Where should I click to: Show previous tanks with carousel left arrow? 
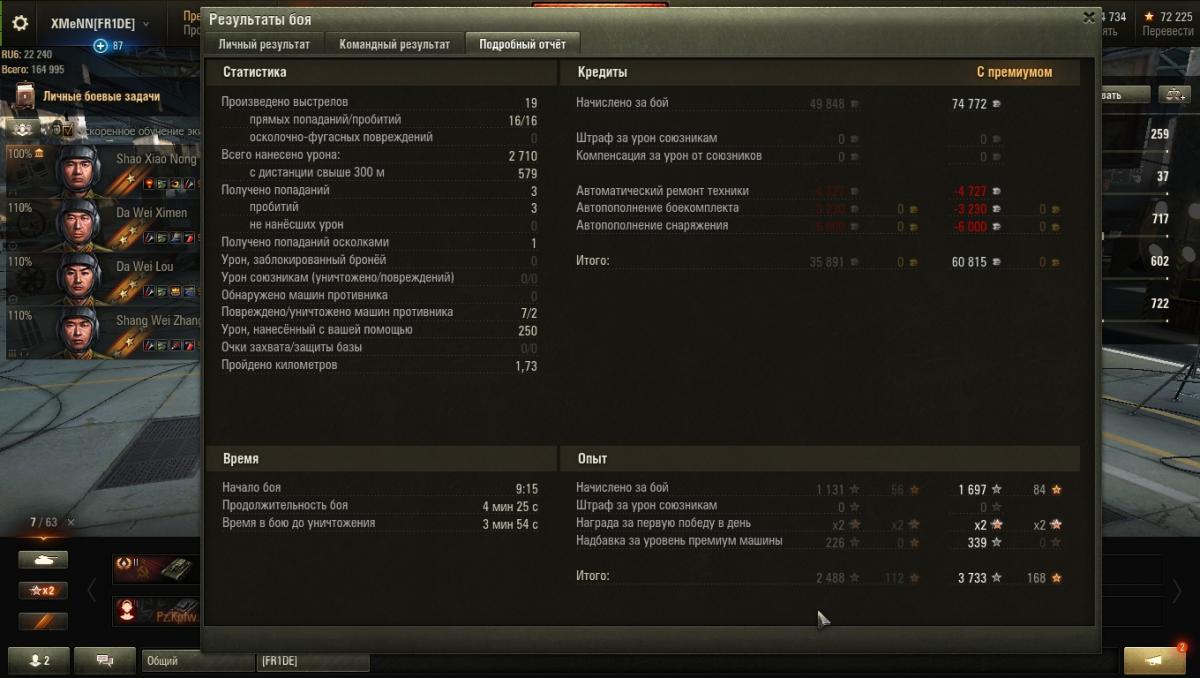coord(91,590)
